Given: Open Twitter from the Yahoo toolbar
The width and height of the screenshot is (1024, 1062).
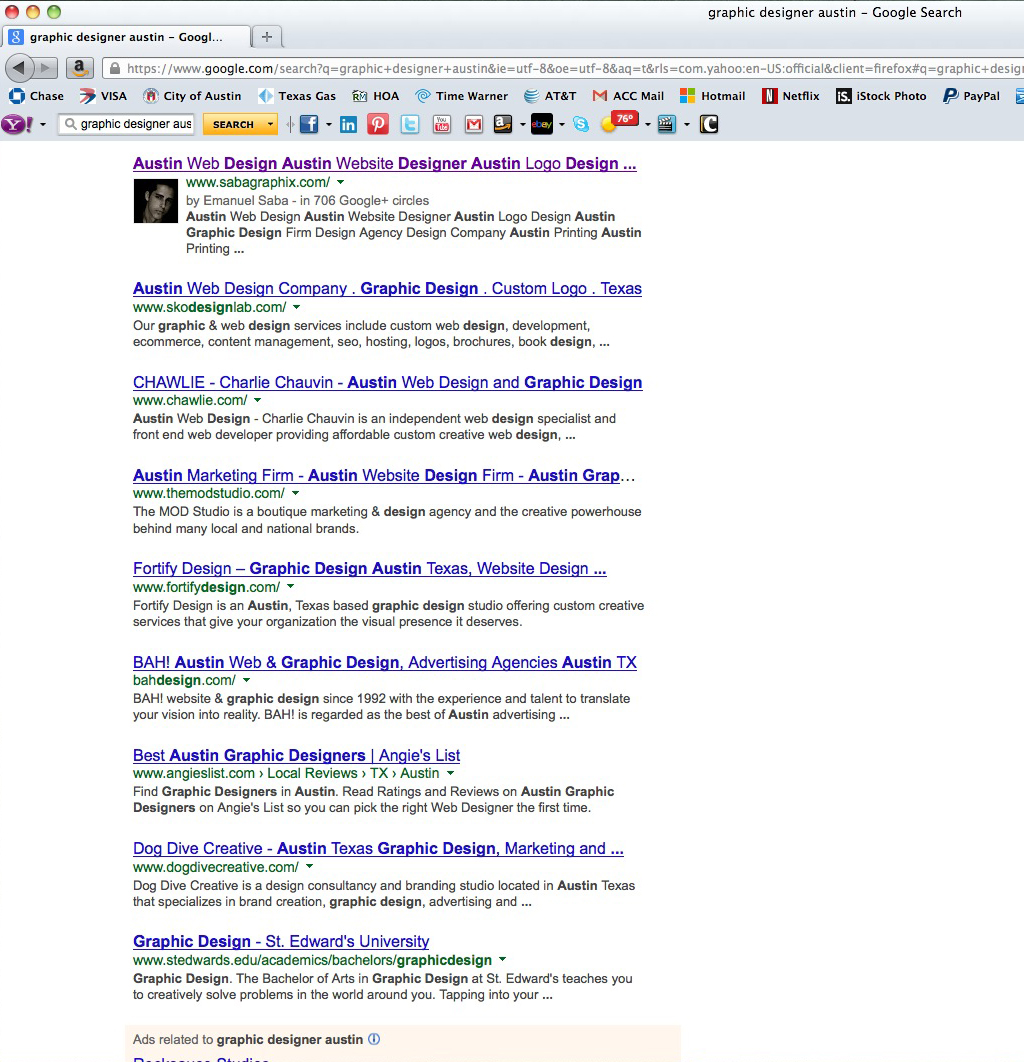Looking at the screenshot, I should (410, 124).
